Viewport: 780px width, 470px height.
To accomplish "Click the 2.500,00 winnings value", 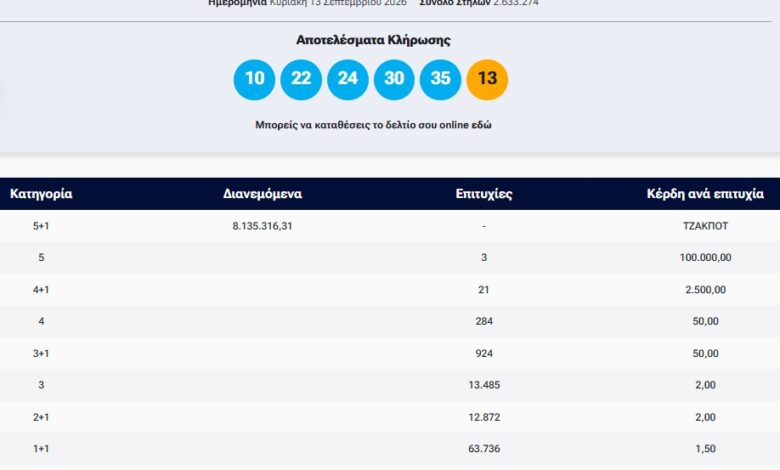I will [705, 289].
